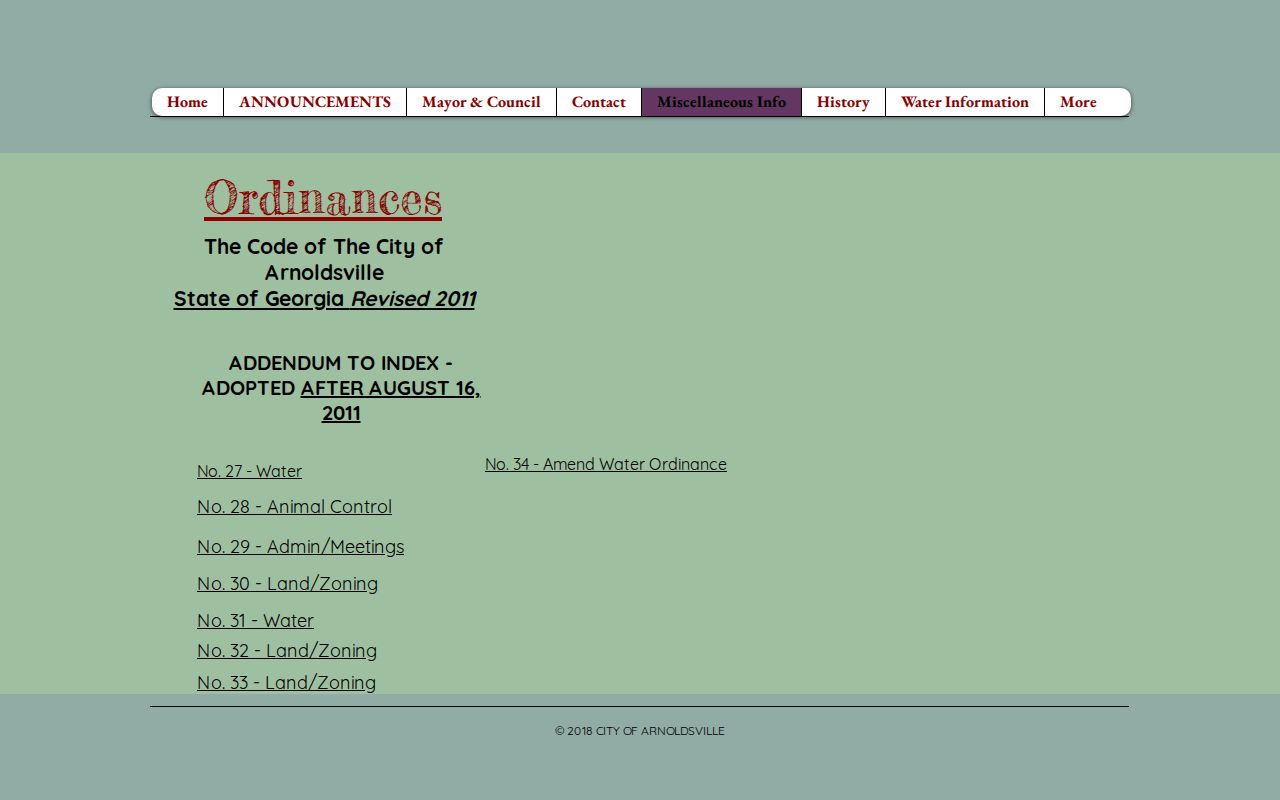Open Mayor & Council page
Image resolution: width=1280 pixels, height=800 pixels.
click(481, 102)
